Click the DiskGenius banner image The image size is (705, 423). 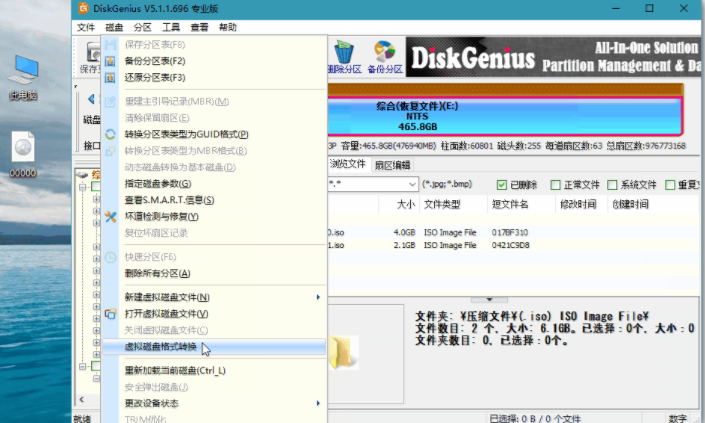[x=553, y=57]
